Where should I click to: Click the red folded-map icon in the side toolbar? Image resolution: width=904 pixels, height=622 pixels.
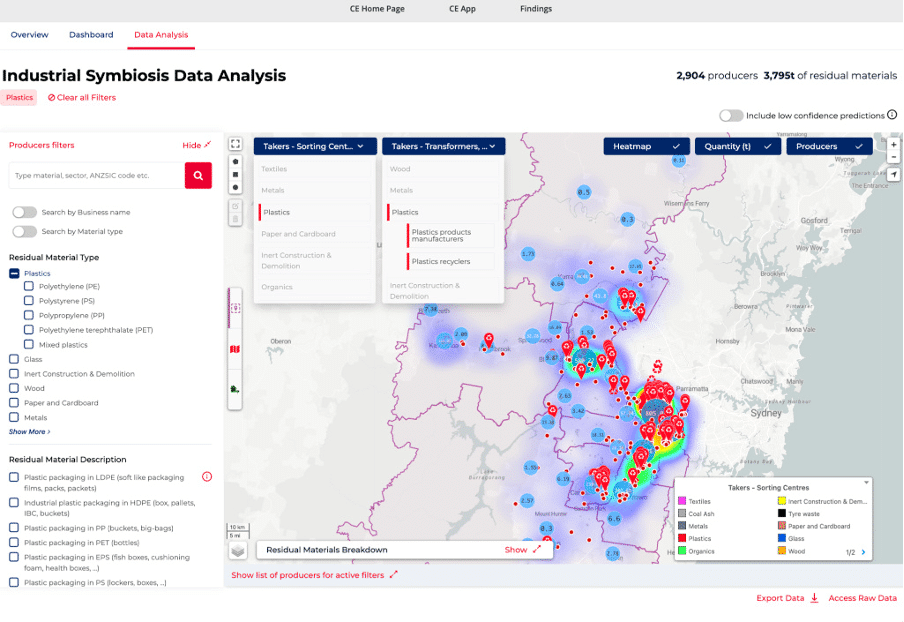pyautogui.click(x=236, y=350)
